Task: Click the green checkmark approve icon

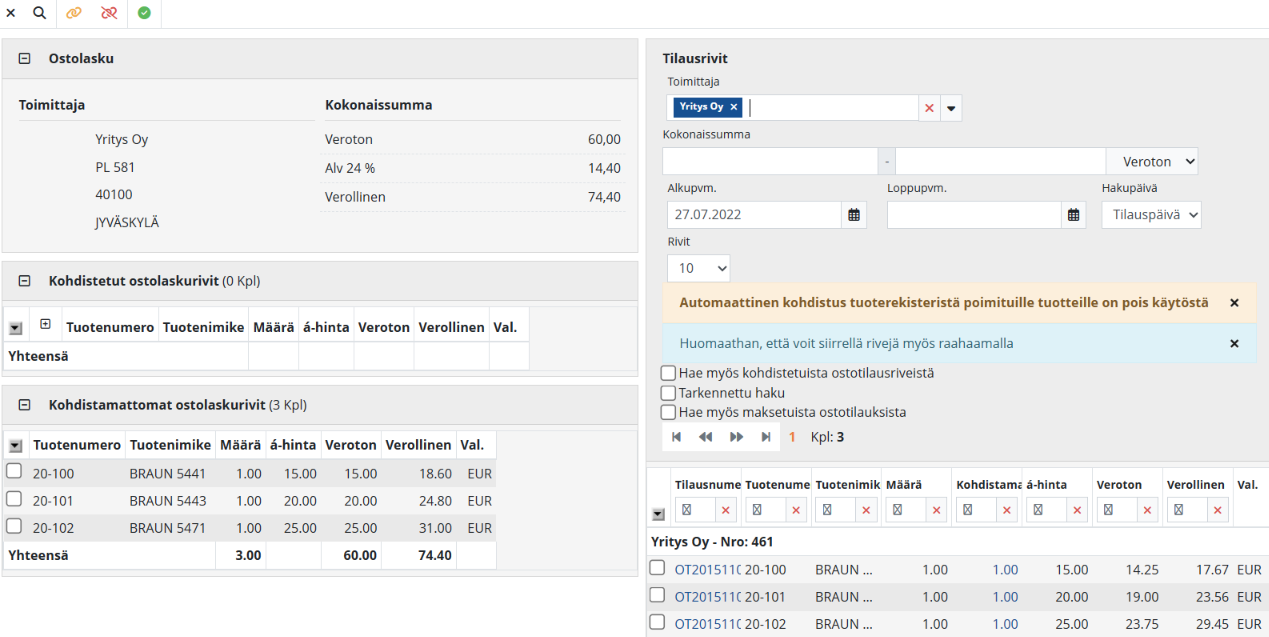Action: tap(144, 13)
